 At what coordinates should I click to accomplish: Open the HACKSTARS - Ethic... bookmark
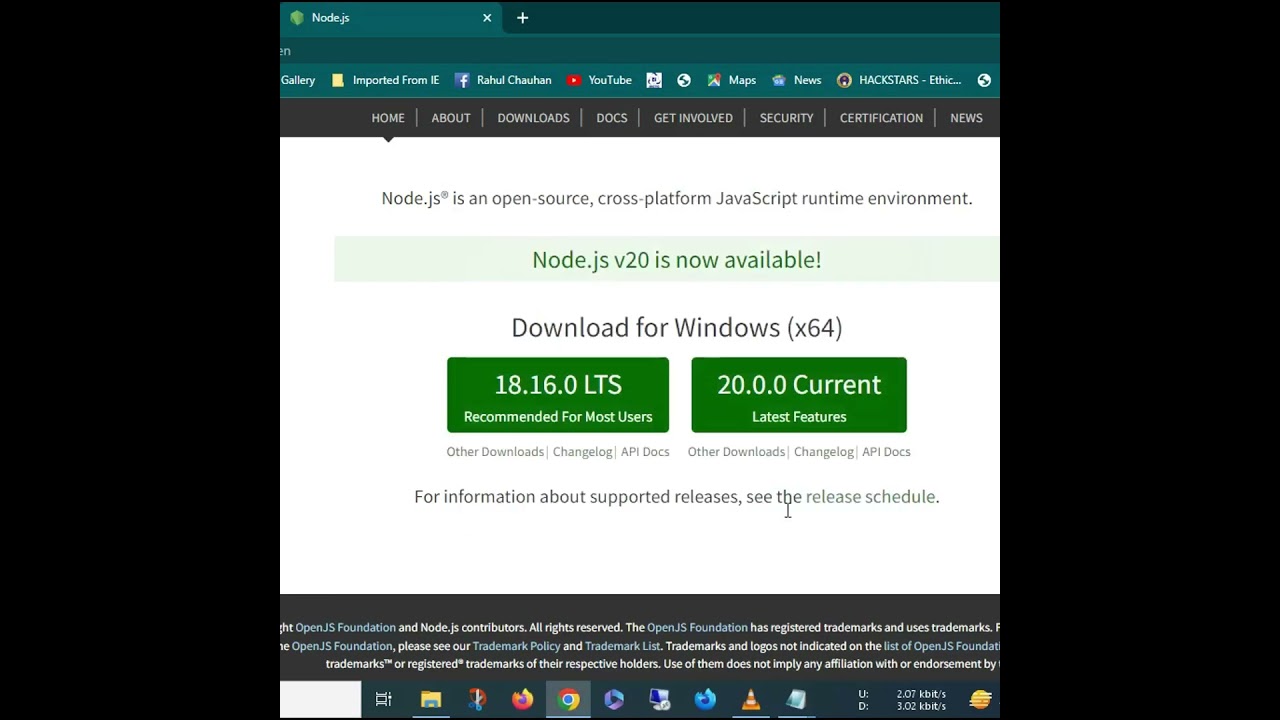[x=899, y=80]
